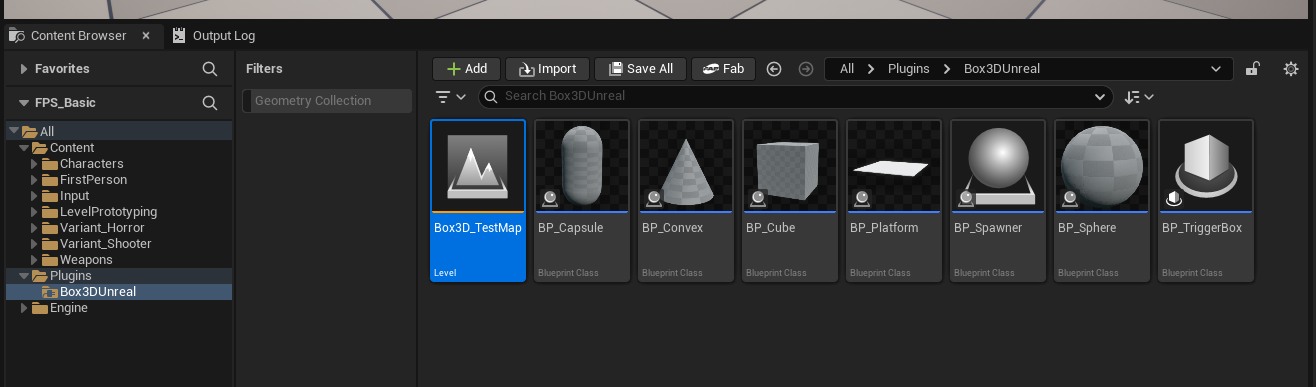Open the Fab marketplace button
The image size is (1316, 387).
(723, 69)
